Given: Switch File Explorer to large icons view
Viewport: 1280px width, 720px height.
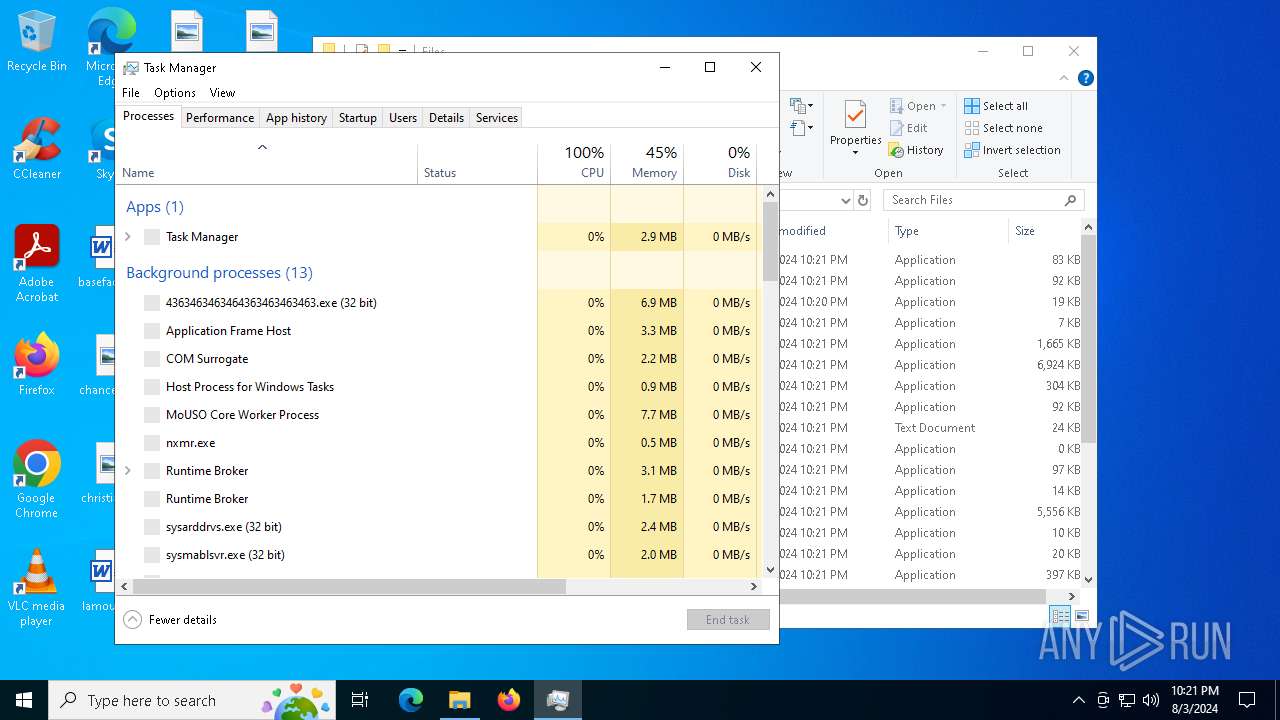Looking at the screenshot, I should point(1081,616).
